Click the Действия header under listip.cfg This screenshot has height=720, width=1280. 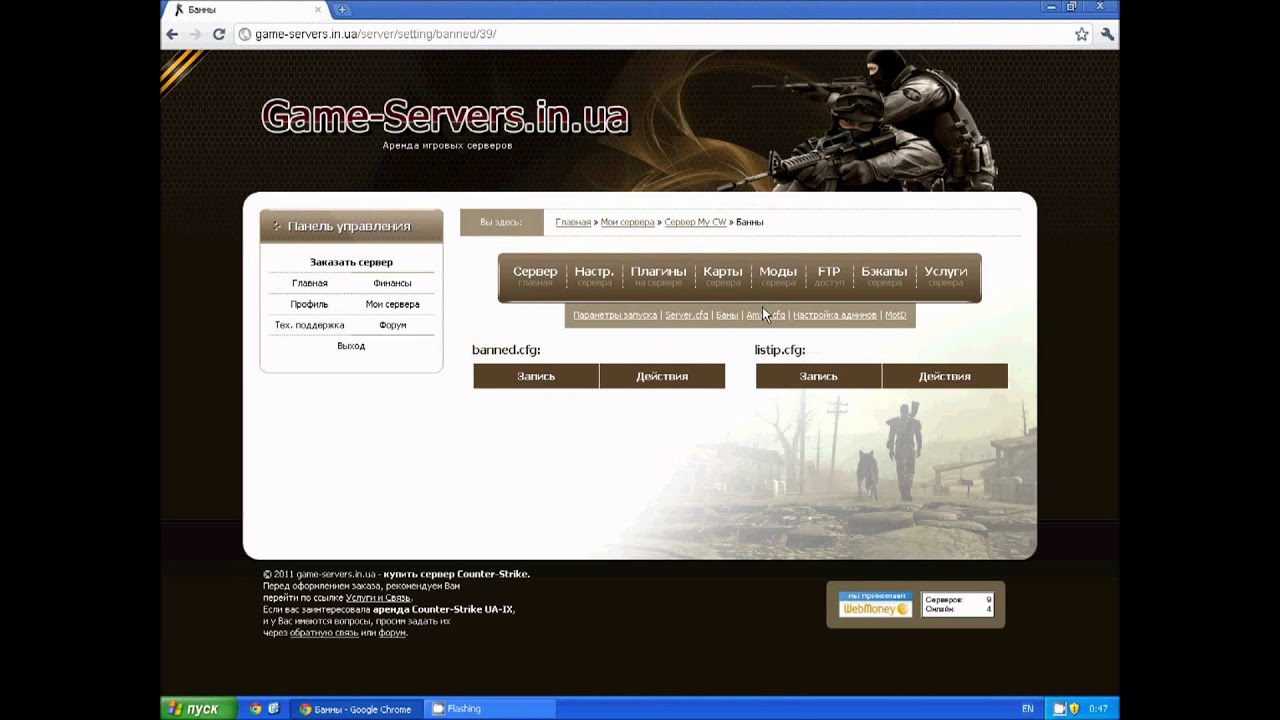click(x=945, y=376)
